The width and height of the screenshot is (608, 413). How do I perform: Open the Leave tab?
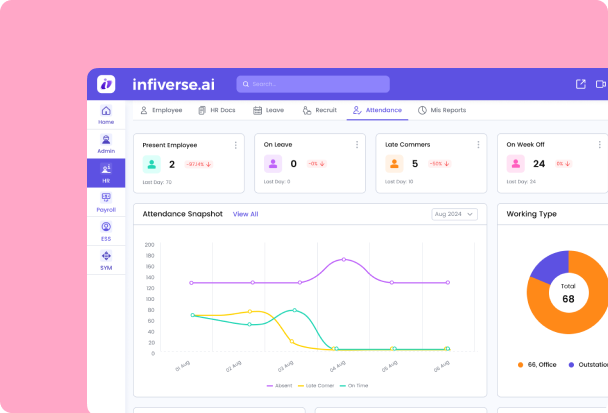[268, 110]
